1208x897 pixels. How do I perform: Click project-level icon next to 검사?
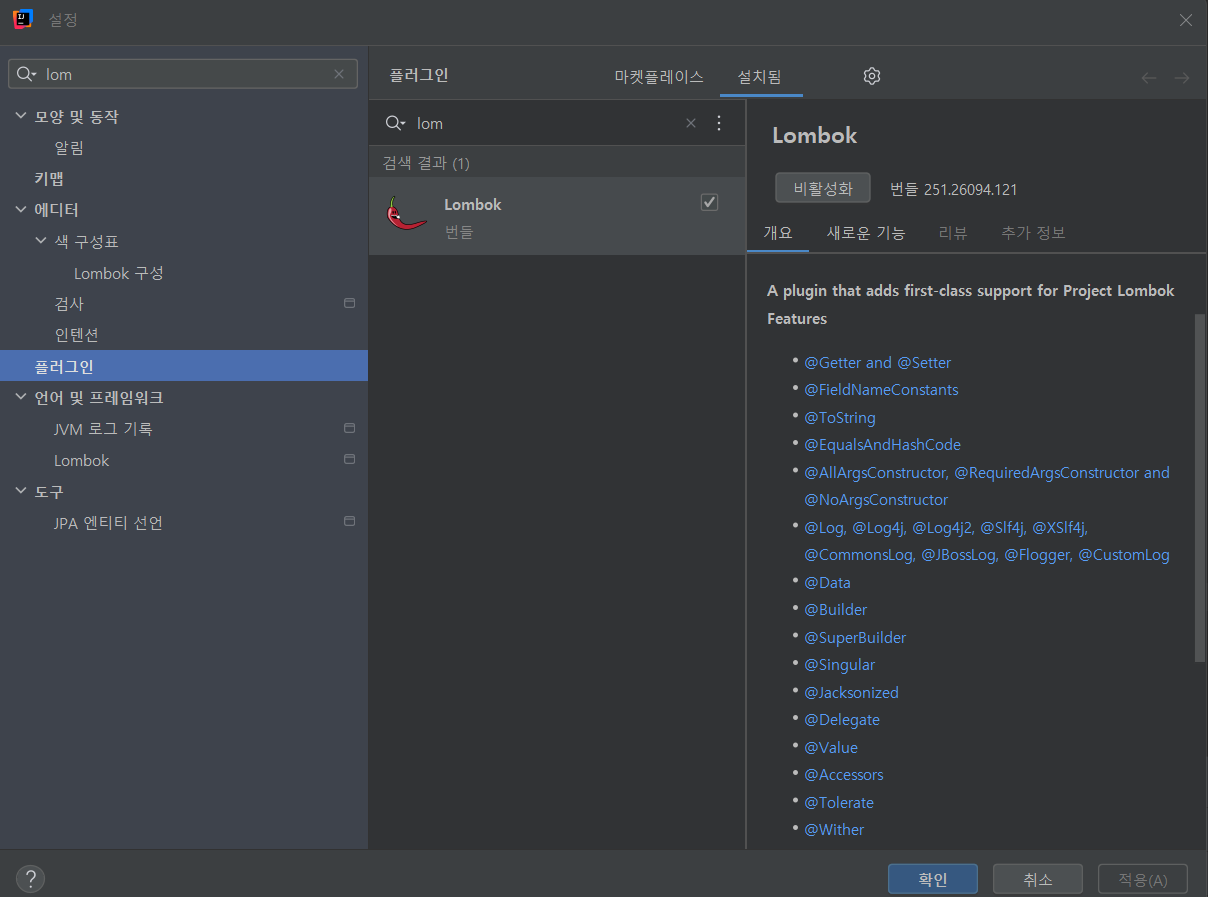click(349, 303)
